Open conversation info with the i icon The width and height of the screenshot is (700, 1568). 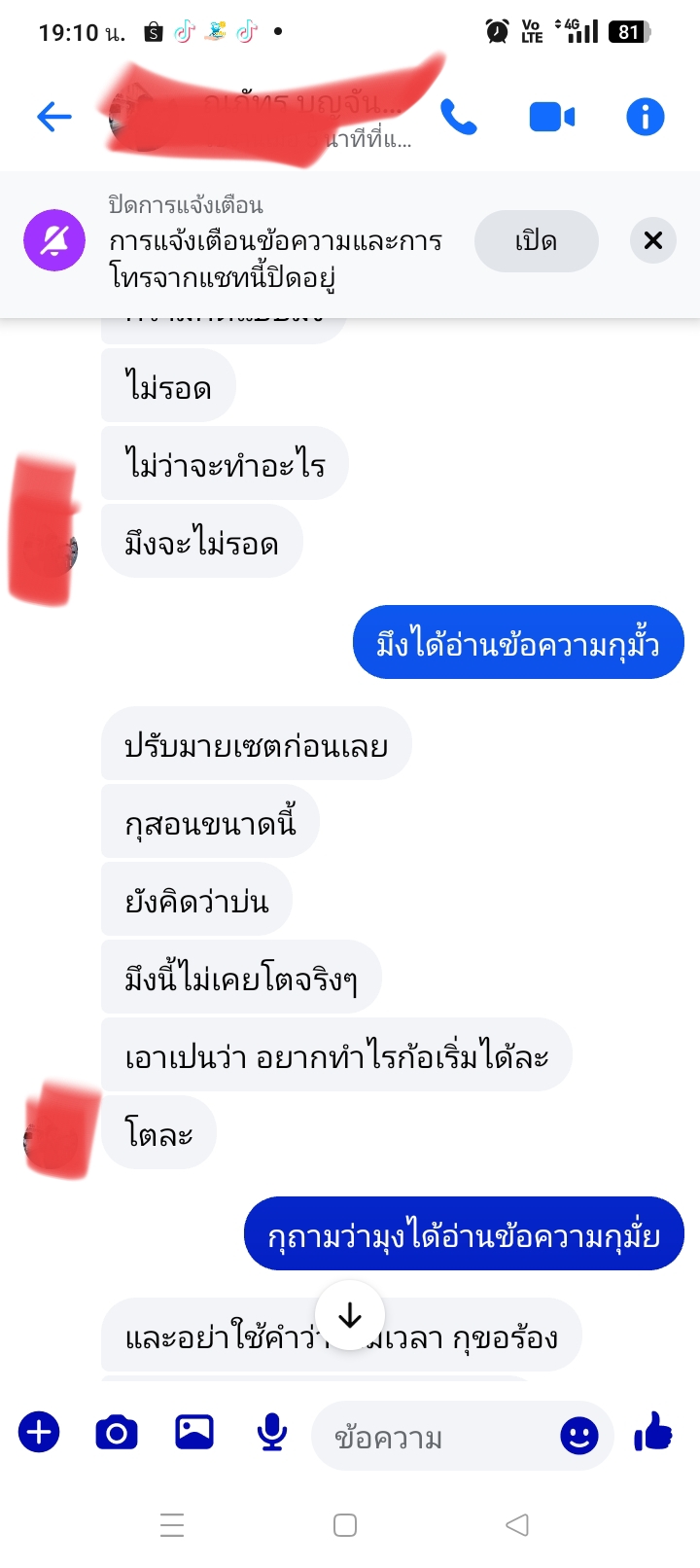645,118
